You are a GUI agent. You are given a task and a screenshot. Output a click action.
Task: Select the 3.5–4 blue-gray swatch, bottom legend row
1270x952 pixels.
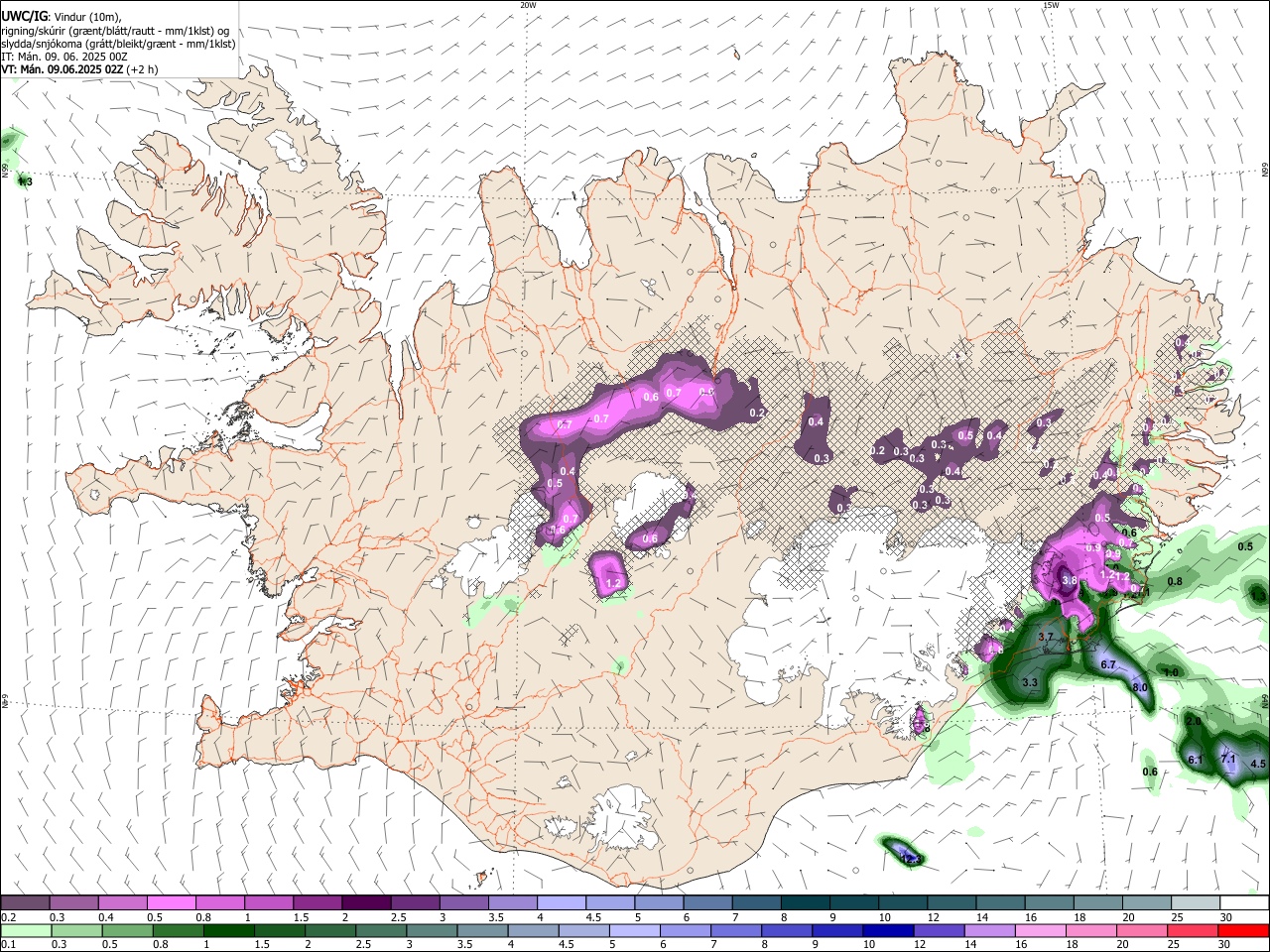[482, 931]
